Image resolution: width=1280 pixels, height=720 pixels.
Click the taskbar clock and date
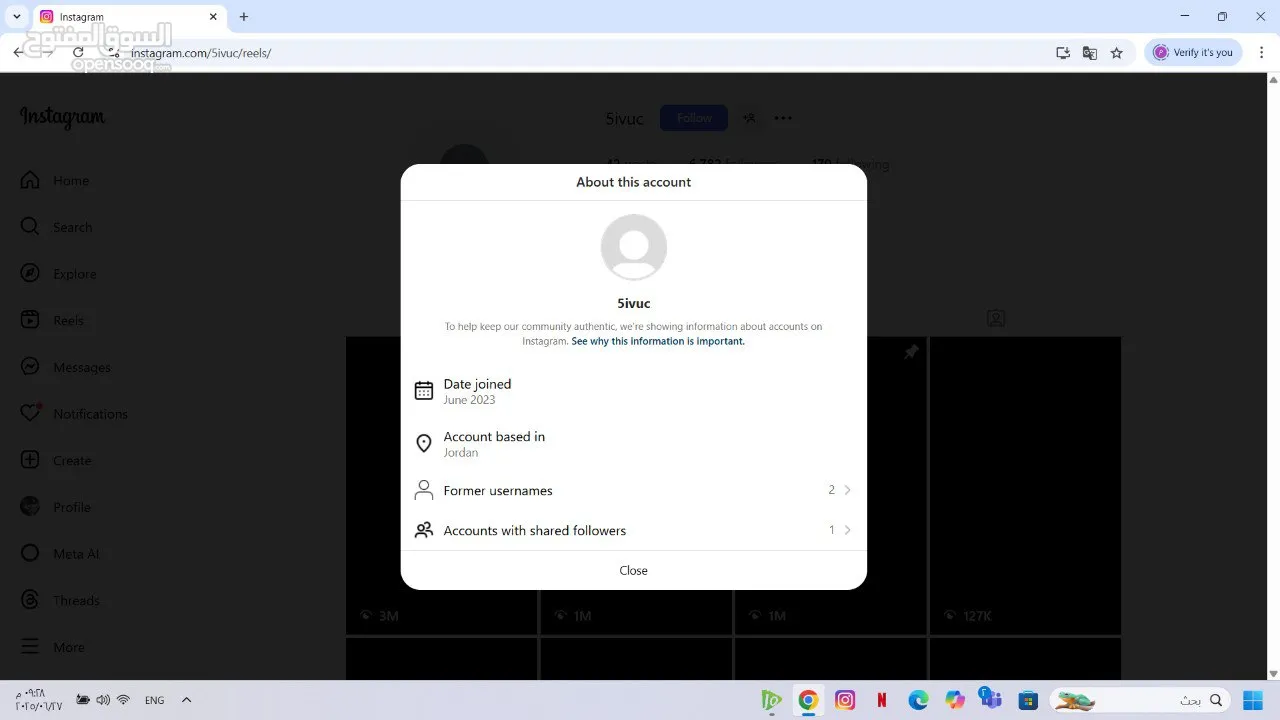[38, 700]
